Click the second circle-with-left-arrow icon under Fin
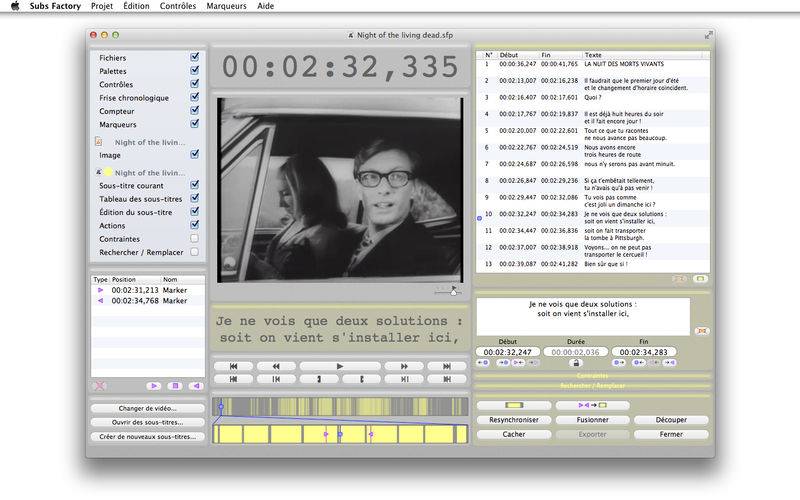The width and height of the screenshot is (800, 500). click(638, 363)
